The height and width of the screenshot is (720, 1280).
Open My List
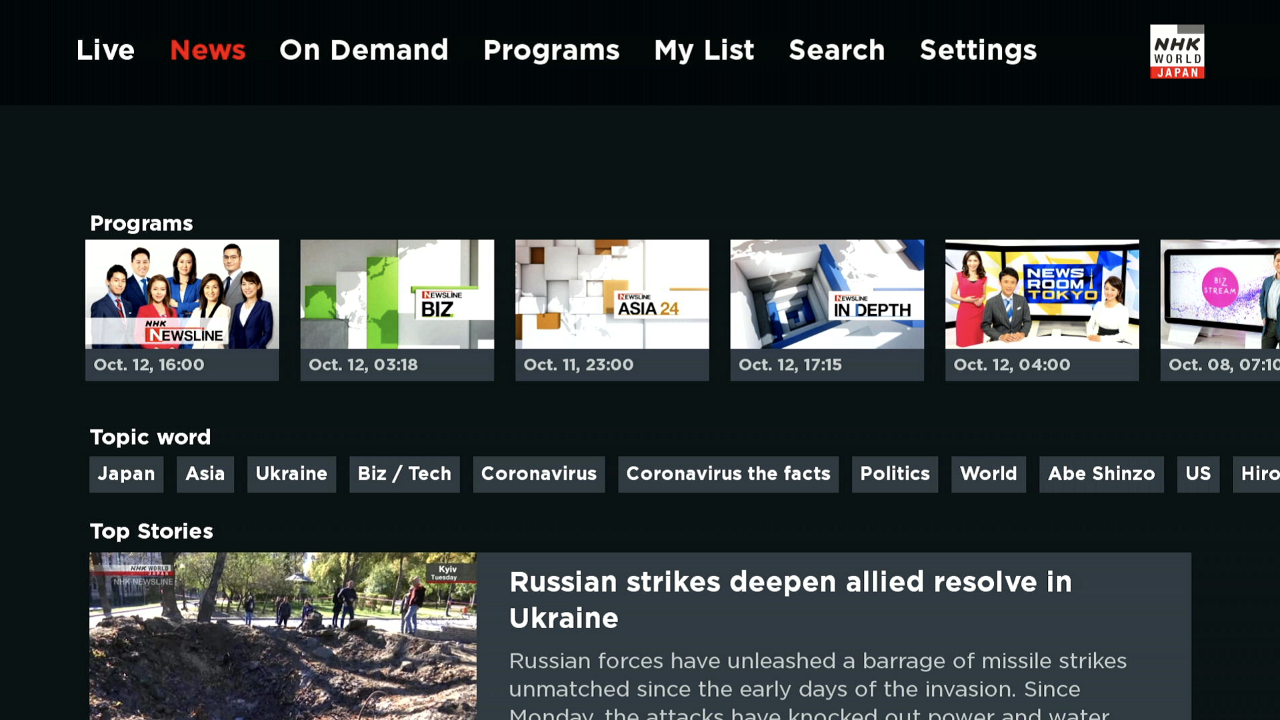[x=704, y=50]
